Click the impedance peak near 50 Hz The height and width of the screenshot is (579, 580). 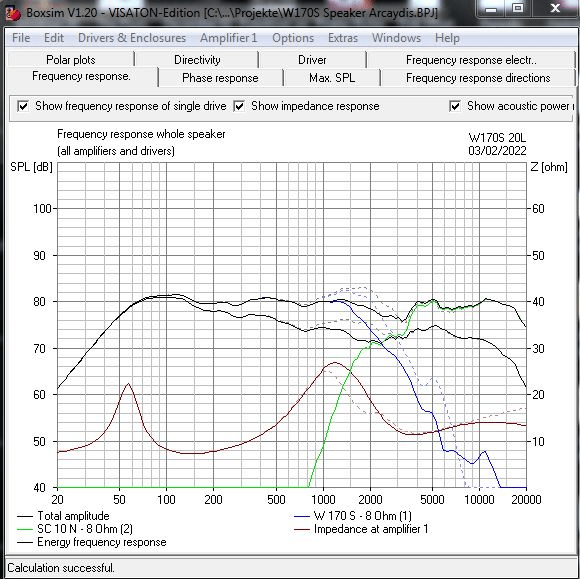click(128, 384)
